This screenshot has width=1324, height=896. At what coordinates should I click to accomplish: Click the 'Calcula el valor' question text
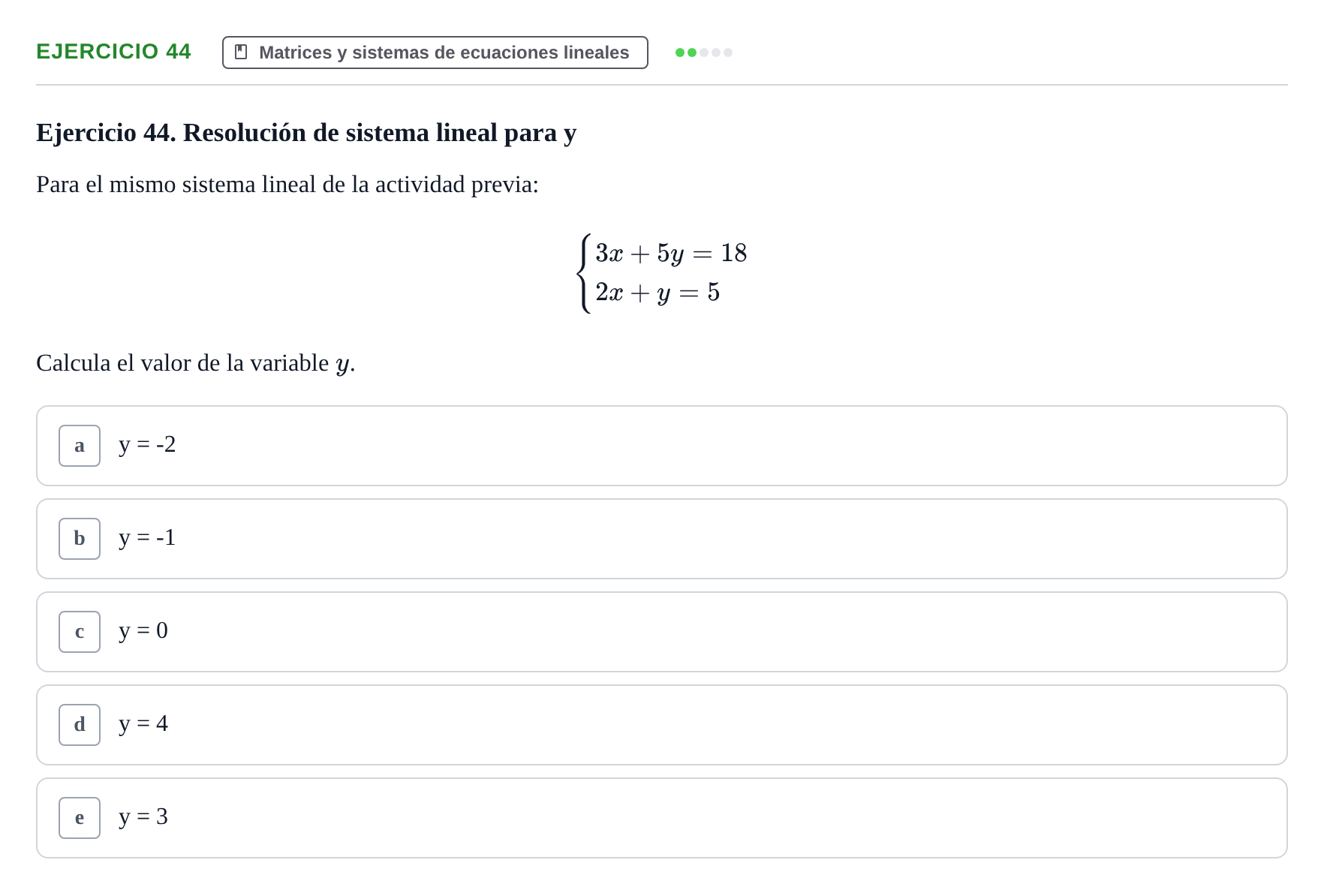[x=196, y=363]
